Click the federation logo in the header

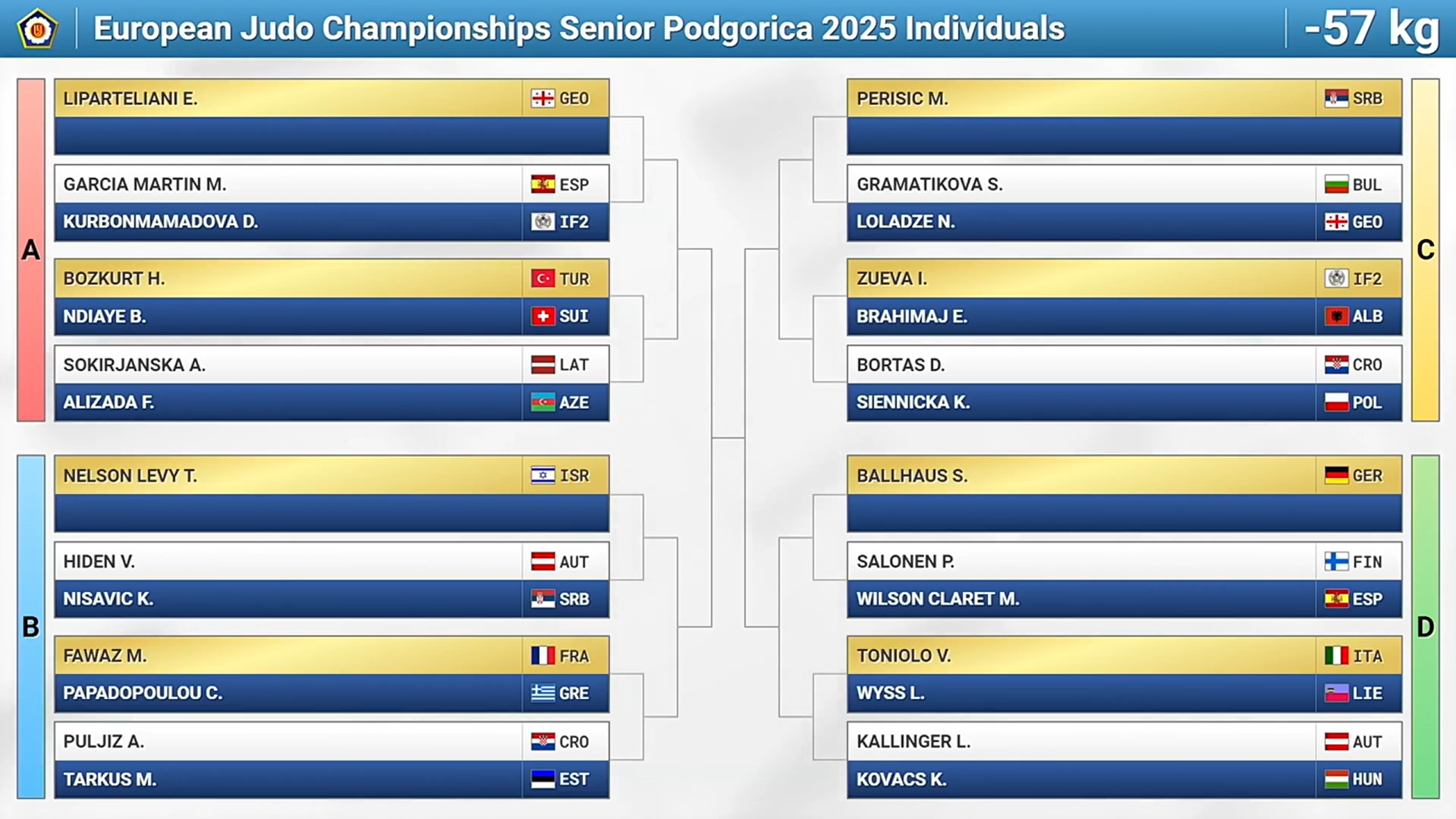(x=37, y=29)
